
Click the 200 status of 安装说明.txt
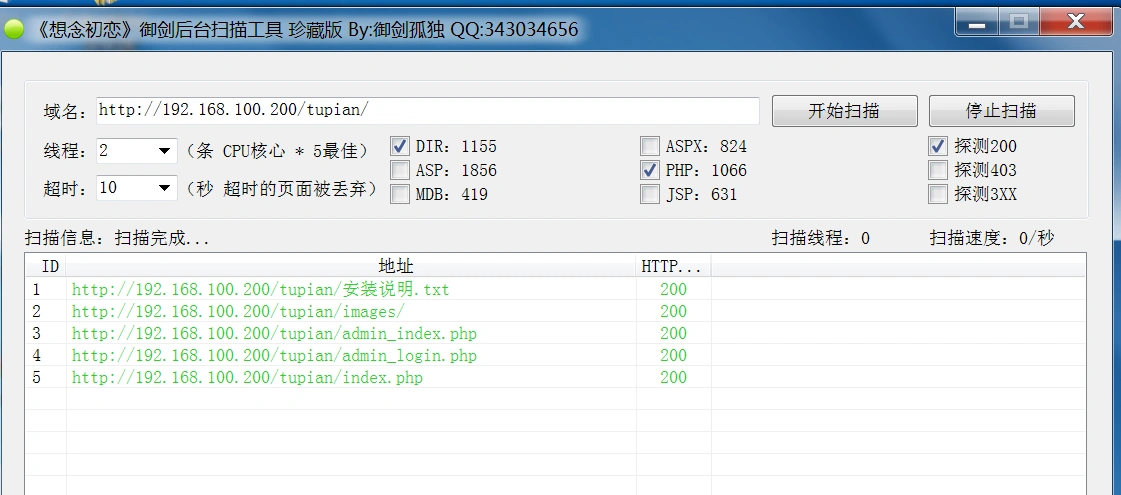pos(673,290)
